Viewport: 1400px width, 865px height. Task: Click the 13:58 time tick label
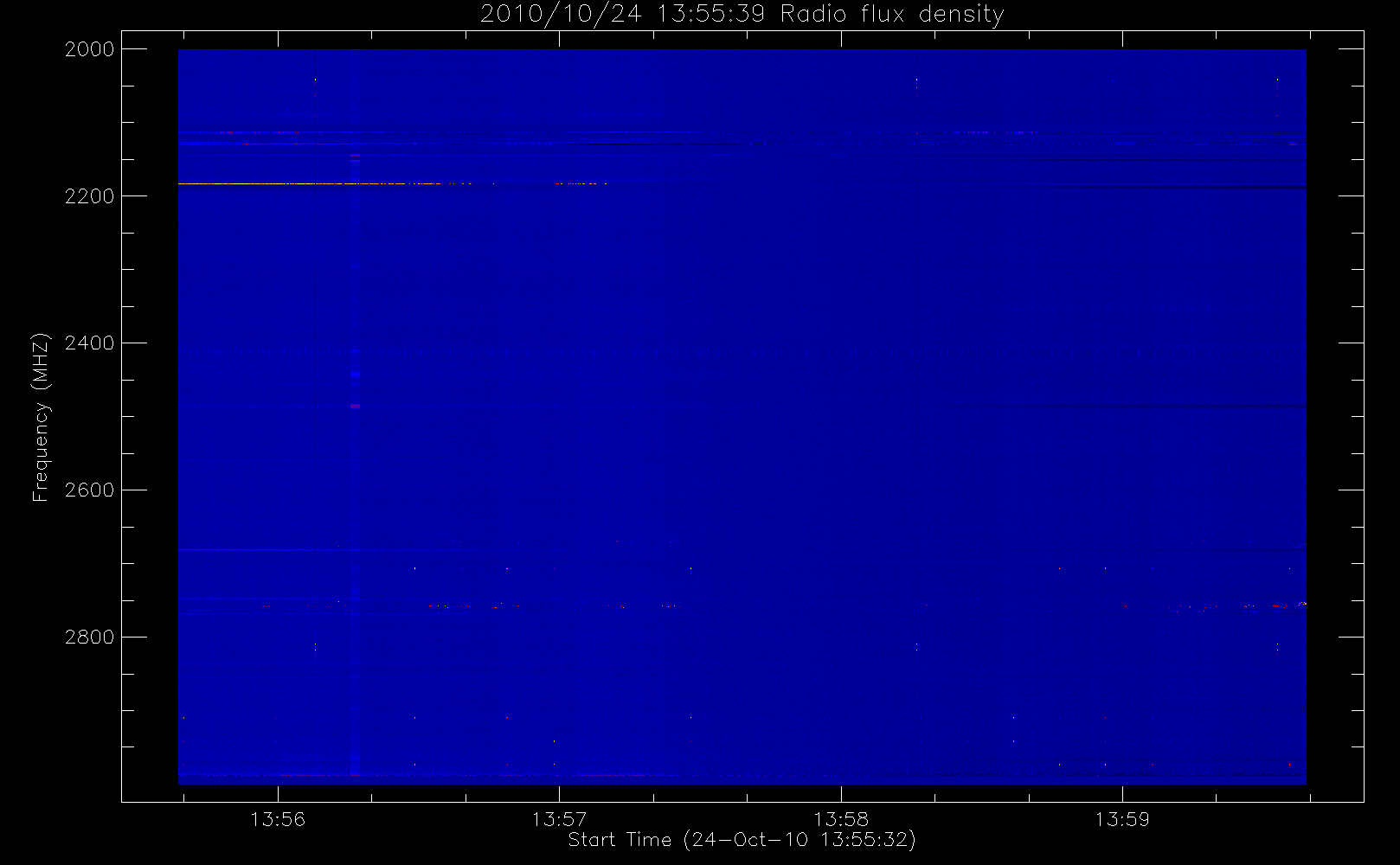(x=841, y=819)
